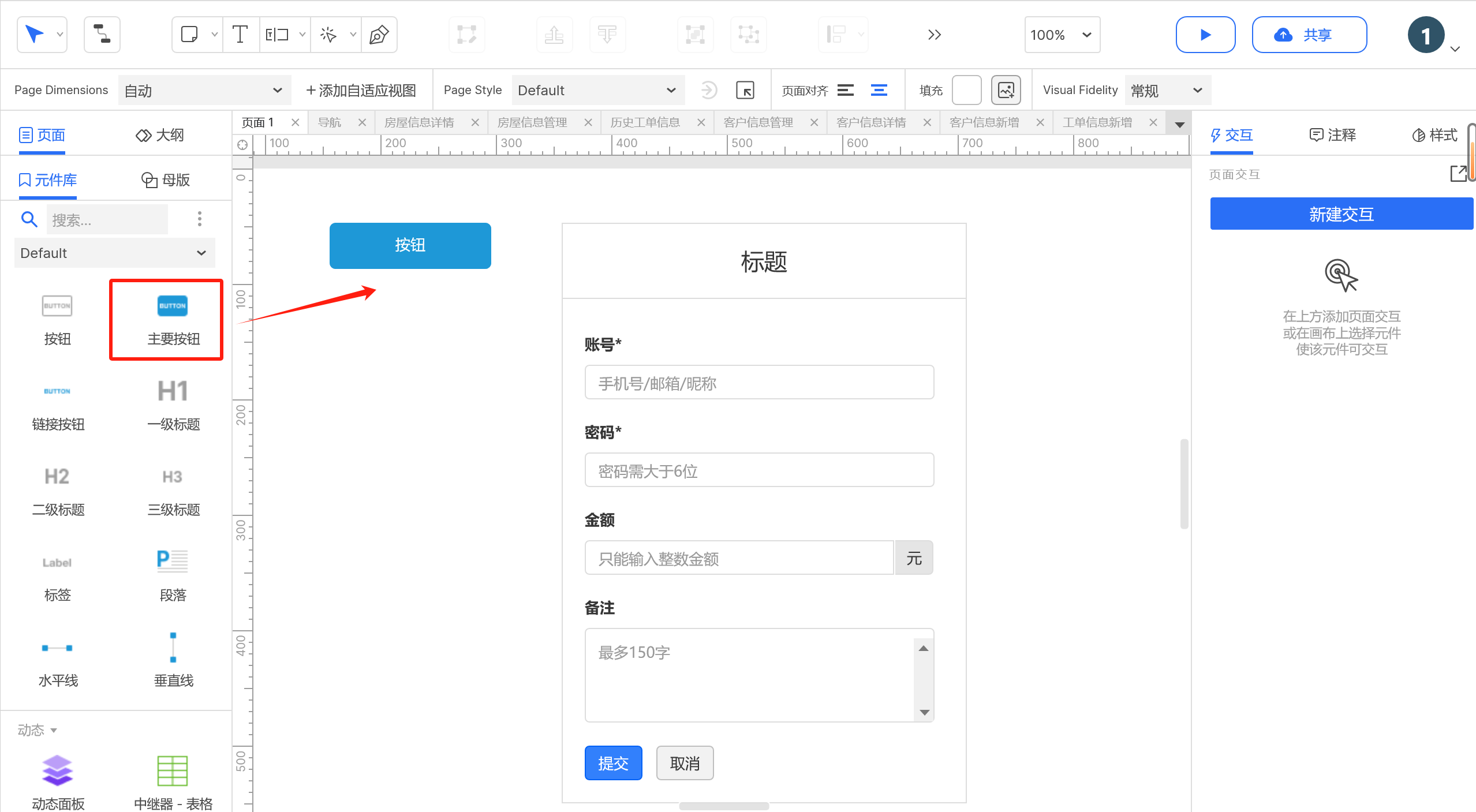Open the page interaction pop-out icon
The width and height of the screenshot is (1476, 812).
(x=1459, y=174)
